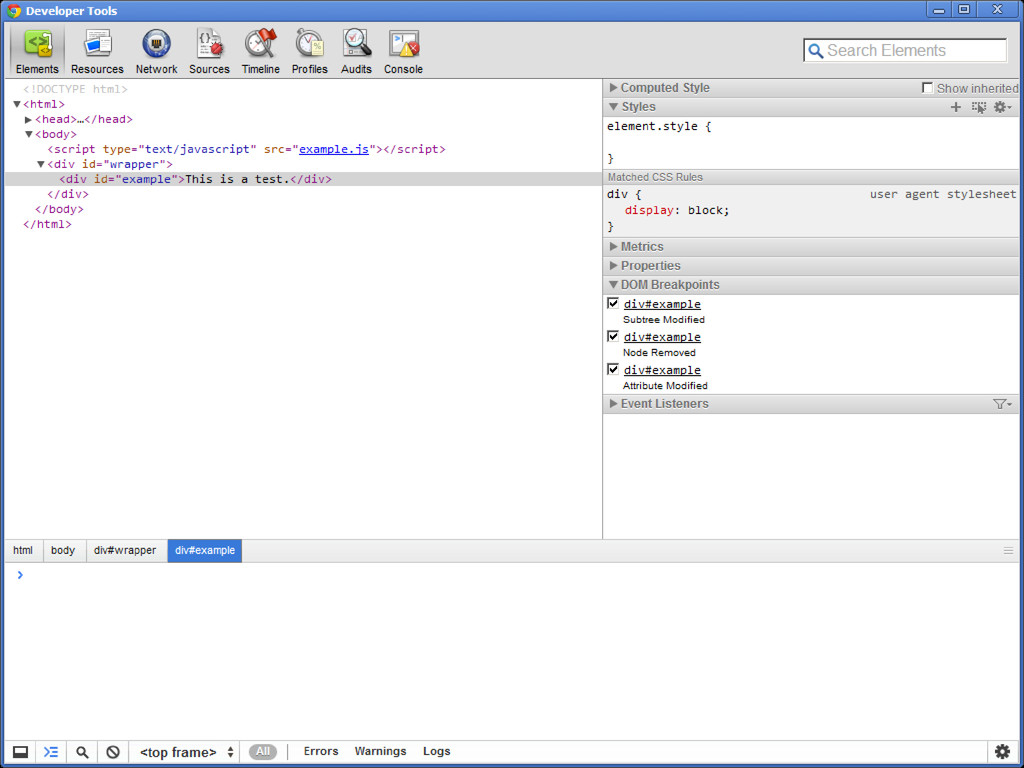Click the "Matched CSS Rules" header
This screenshot has height=768, width=1024.
(655, 177)
